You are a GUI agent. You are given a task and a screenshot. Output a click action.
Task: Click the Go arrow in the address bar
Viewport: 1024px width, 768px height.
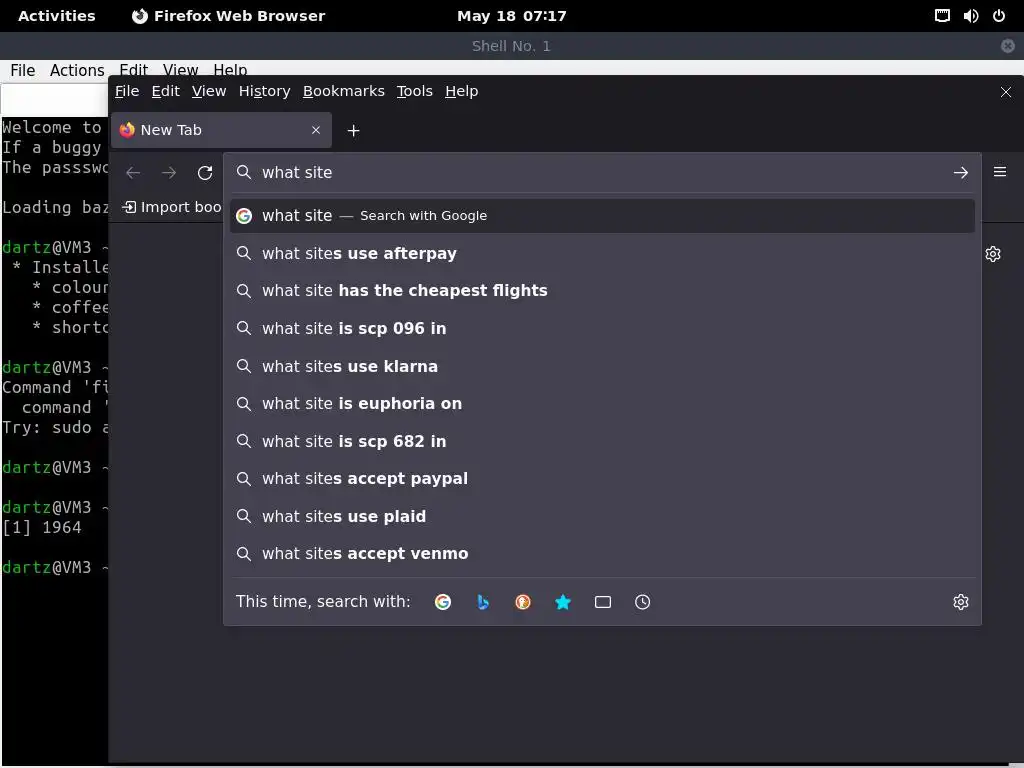(x=961, y=172)
